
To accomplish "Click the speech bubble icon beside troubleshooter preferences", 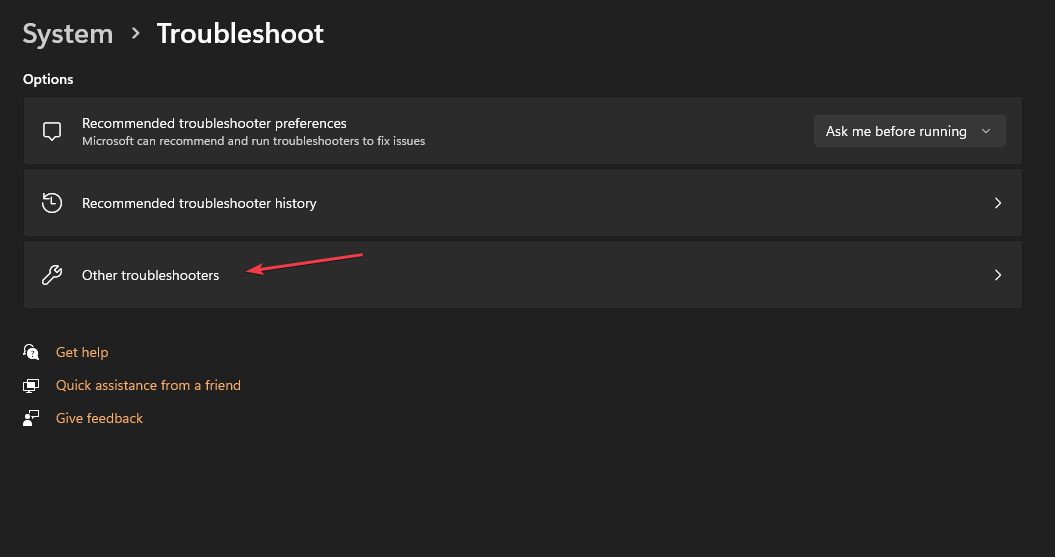I will (52, 131).
